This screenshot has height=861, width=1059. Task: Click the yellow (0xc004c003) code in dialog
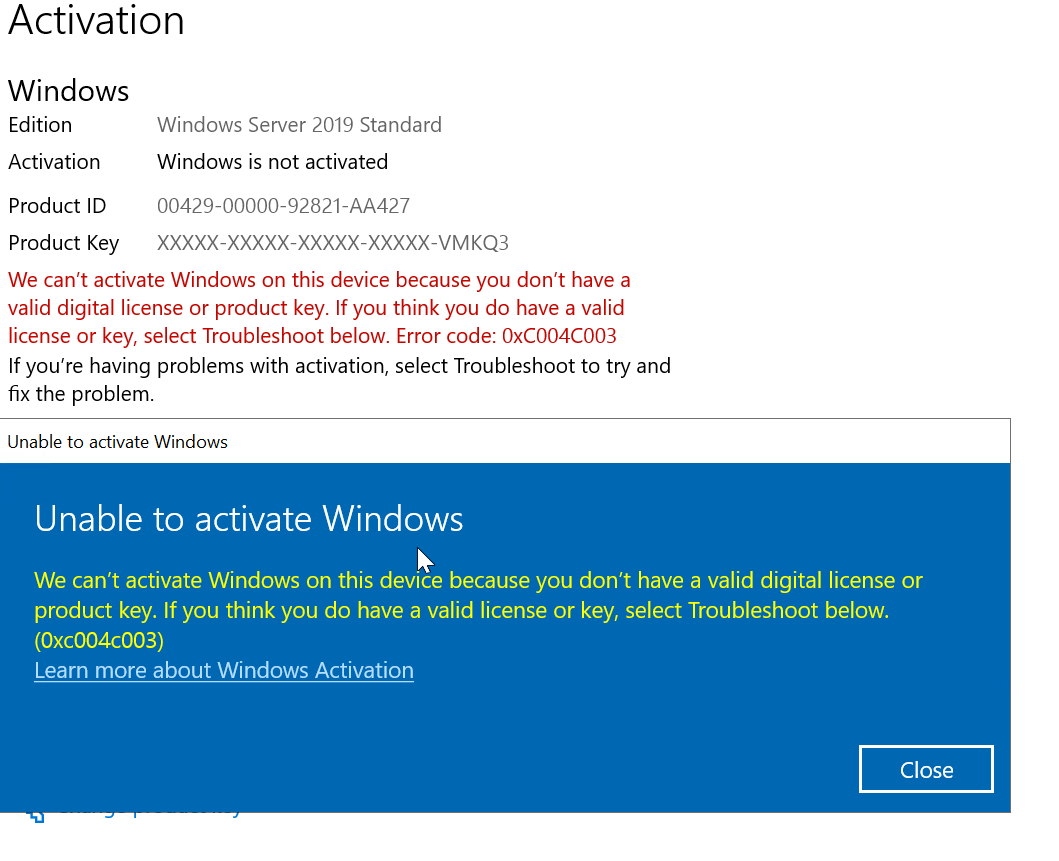tap(99, 640)
